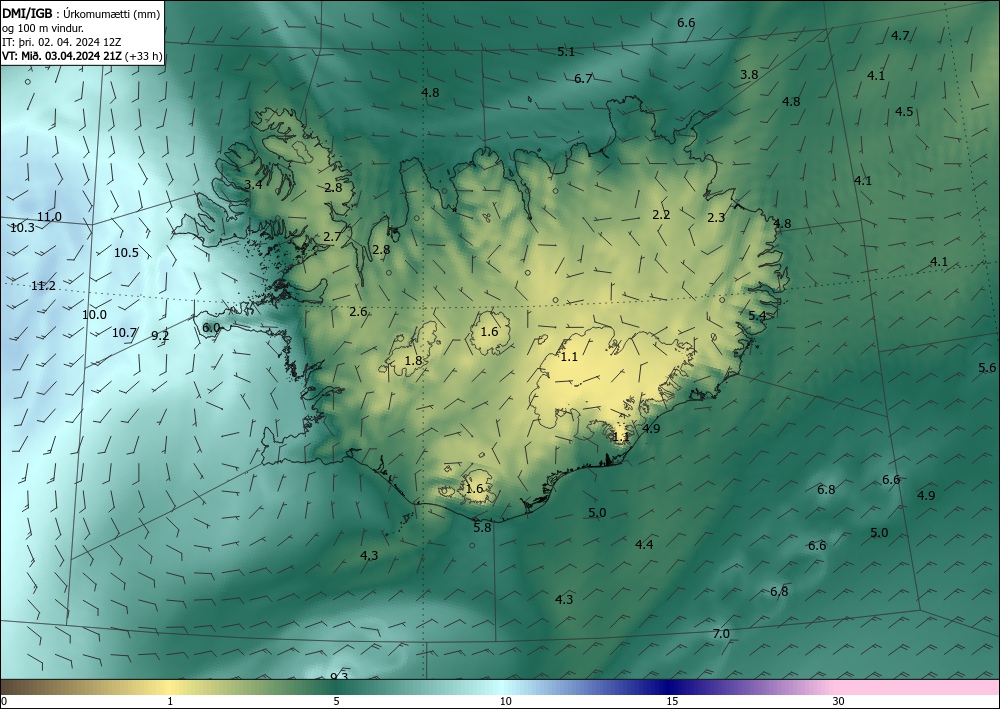Viewport: 1000px width, 709px height.
Task: Click the 2.7 value on the map
Action: pos(332,237)
